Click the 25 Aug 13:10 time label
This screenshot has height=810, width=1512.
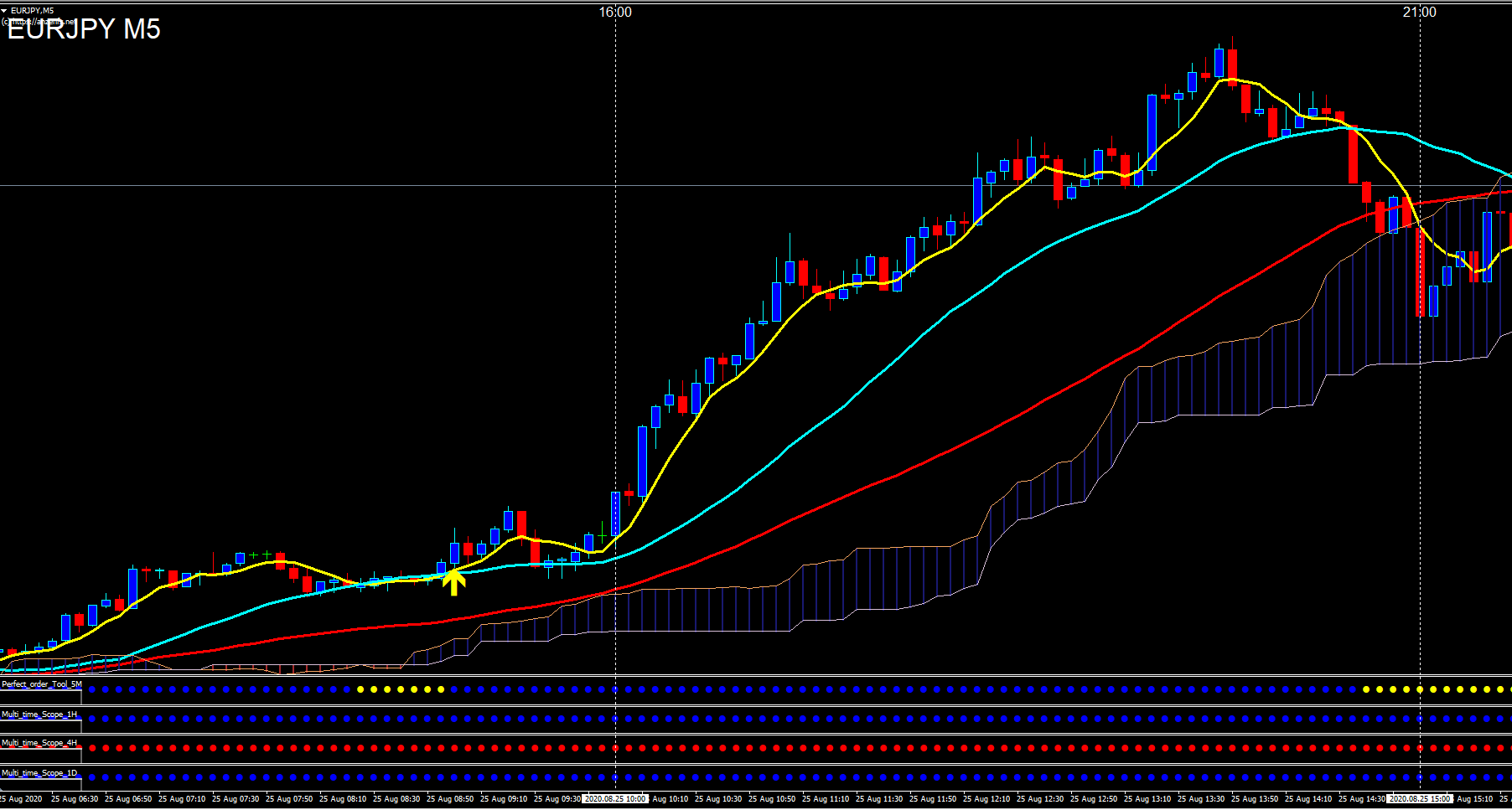tap(1147, 799)
